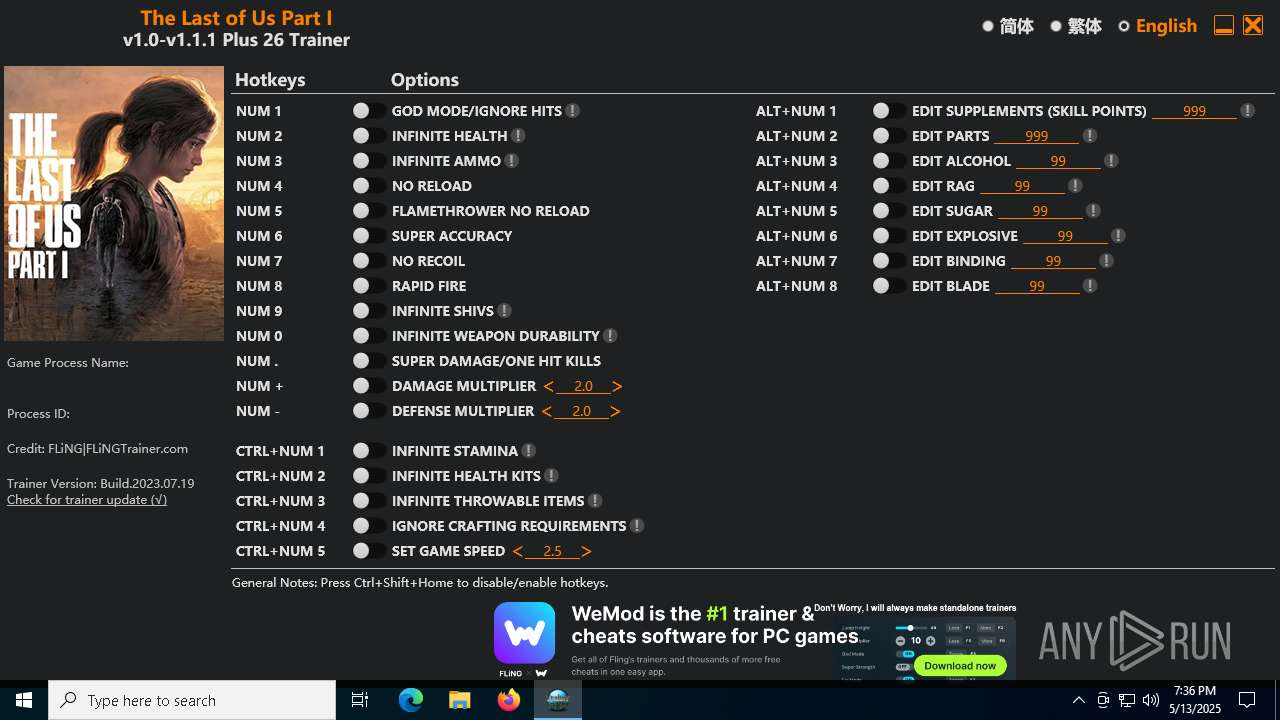Click the info icon next to Infinite Ammo
The height and width of the screenshot is (720, 1280).
511,161
